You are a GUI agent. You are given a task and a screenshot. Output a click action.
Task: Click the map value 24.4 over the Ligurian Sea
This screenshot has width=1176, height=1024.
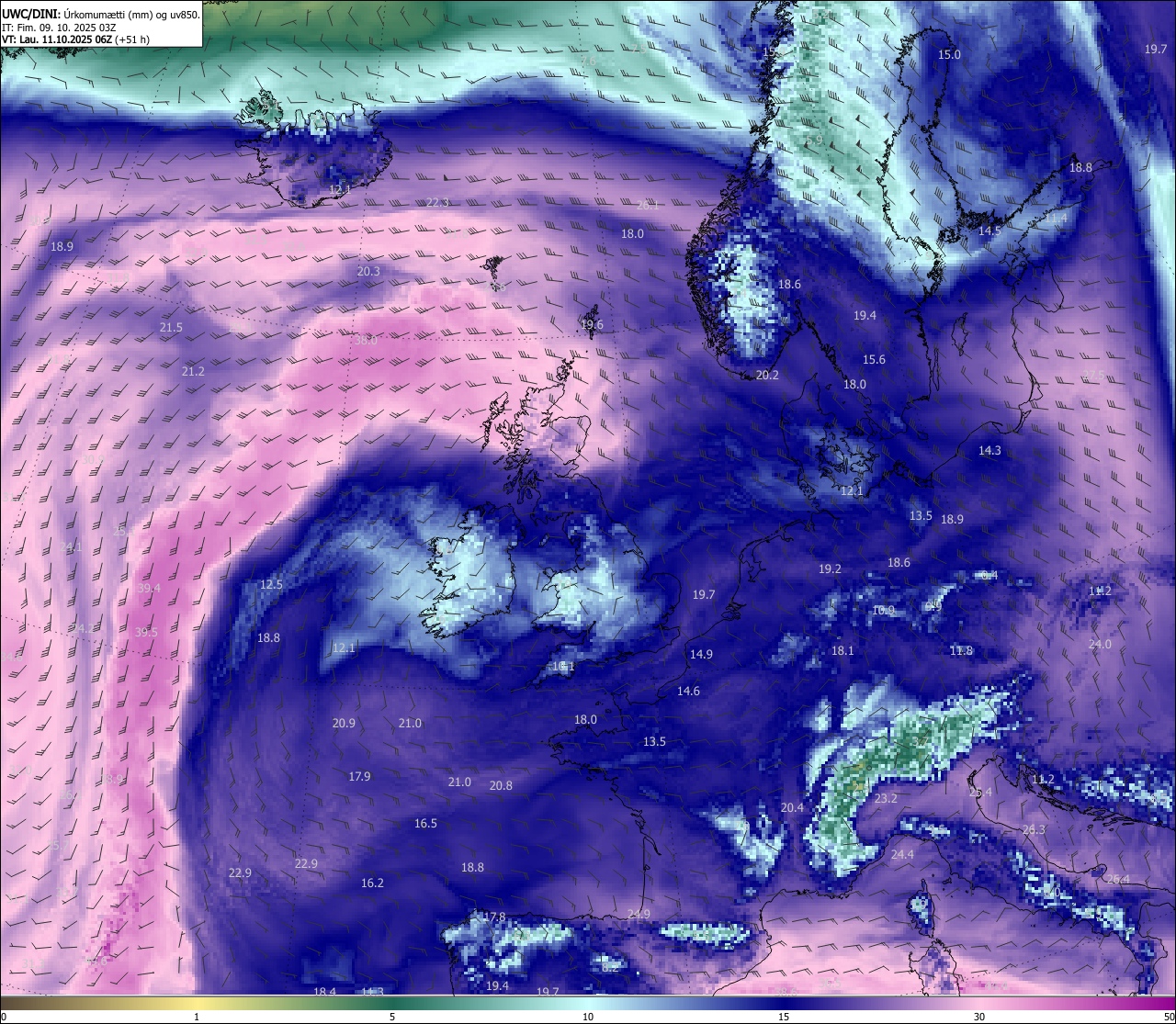(902, 855)
